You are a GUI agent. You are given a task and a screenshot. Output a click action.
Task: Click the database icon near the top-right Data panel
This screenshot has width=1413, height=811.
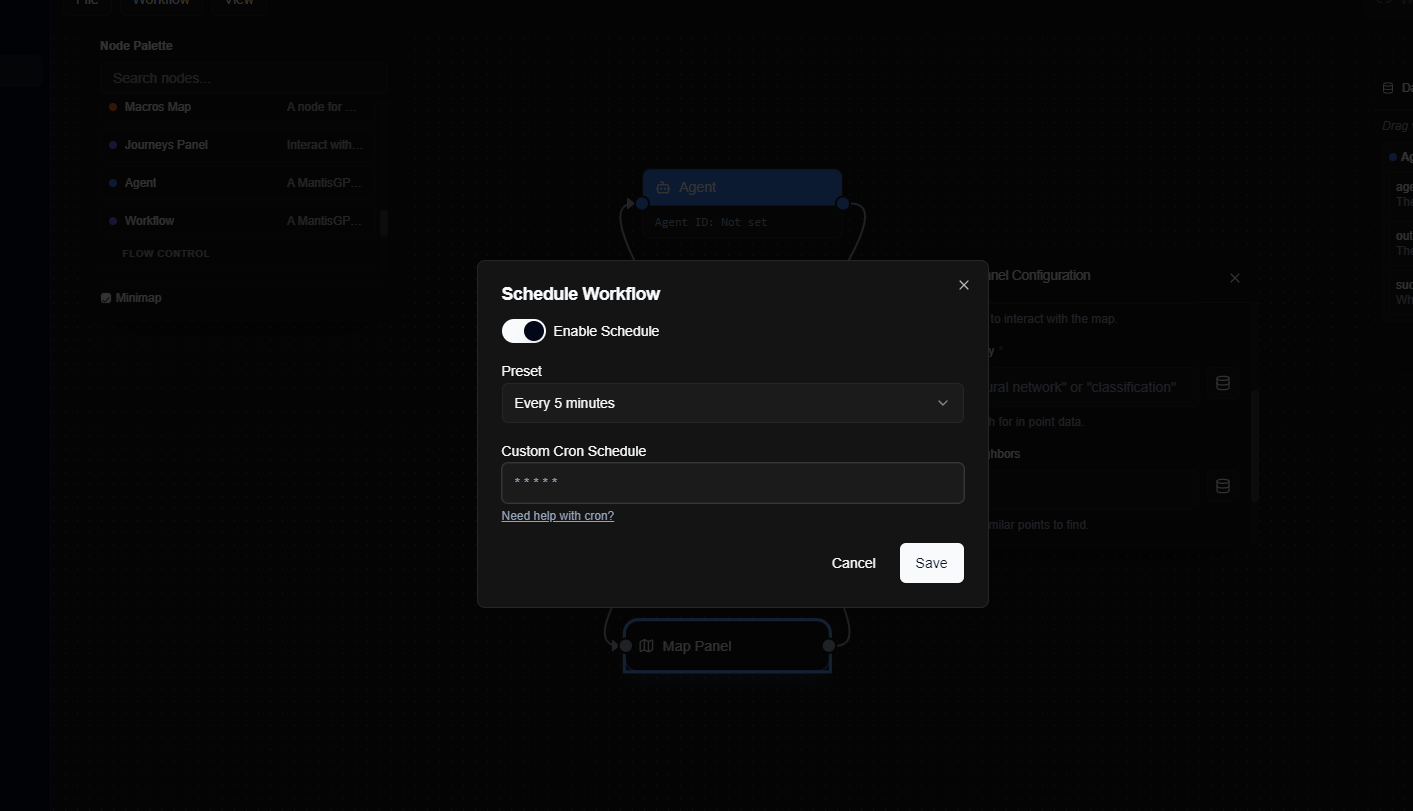coord(1386,87)
